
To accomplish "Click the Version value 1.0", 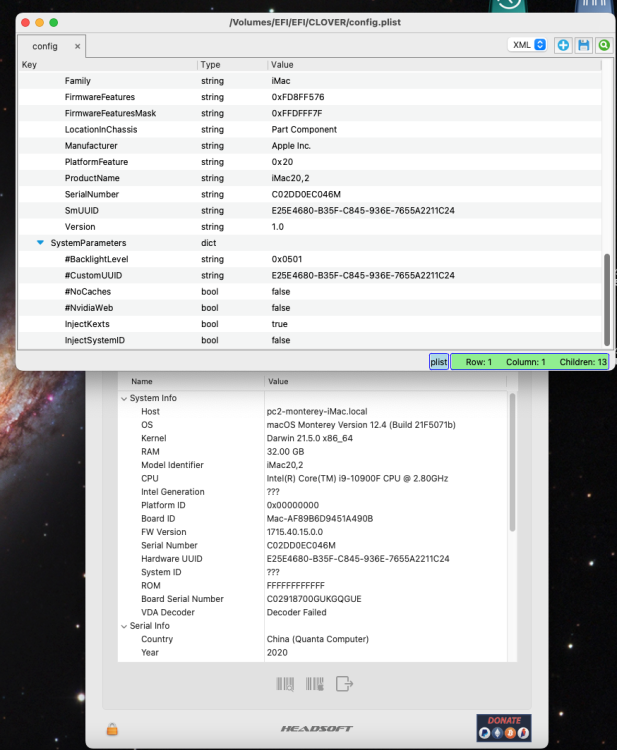I will coord(277,227).
